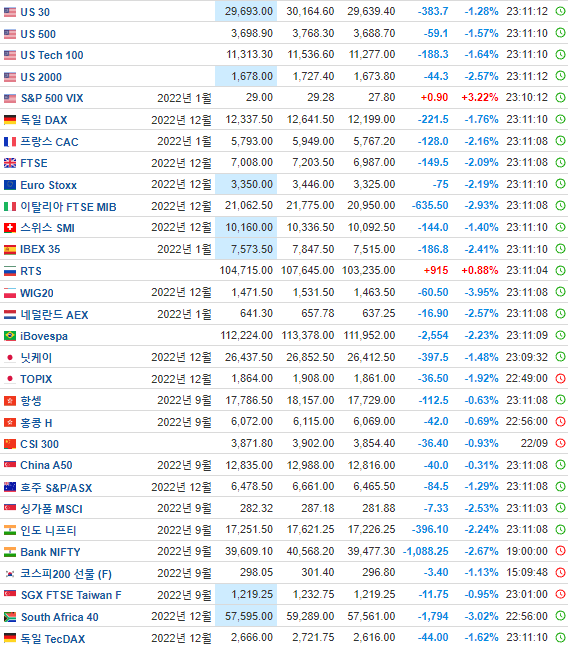568x648 pixels.
Task: Open the 싱가폴 MSCI link
Action: click(x=52, y=509)
